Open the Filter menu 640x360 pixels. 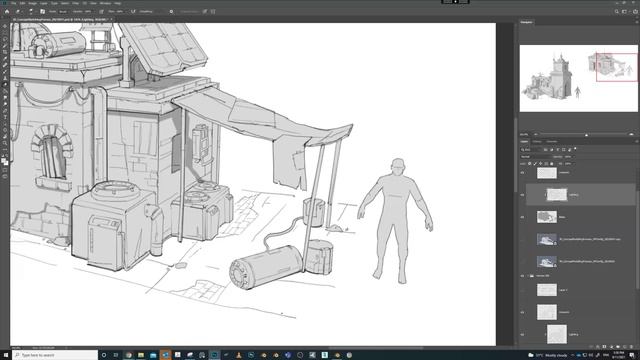point(76,3)
